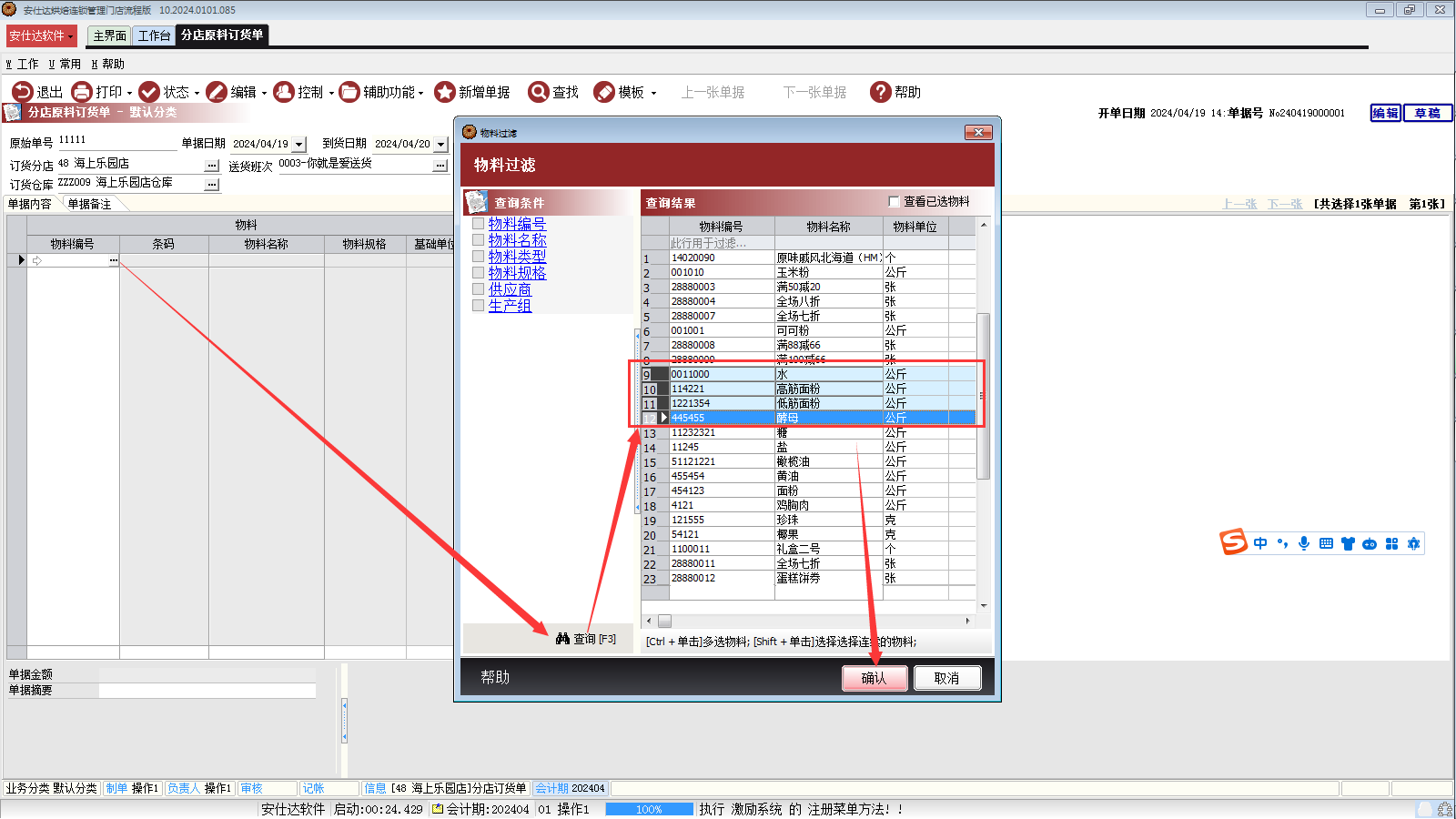Screen dimensions: 1456x819
Task: Expand the 打印 dropdown arrow
Action: (129, 93)
